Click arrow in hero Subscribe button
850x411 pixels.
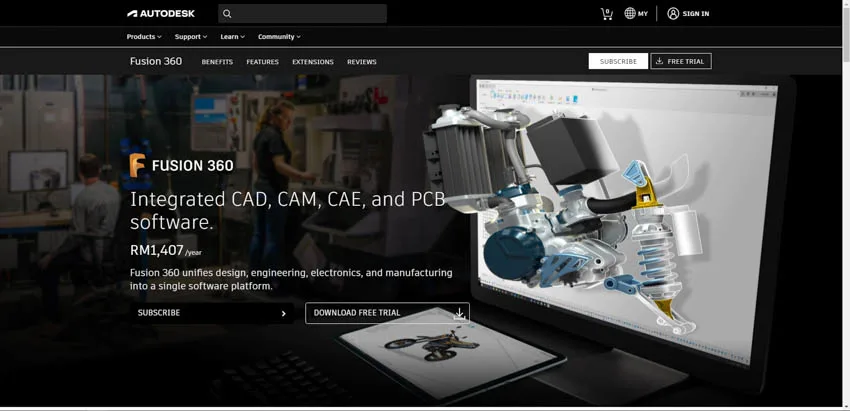click(284, 313)
